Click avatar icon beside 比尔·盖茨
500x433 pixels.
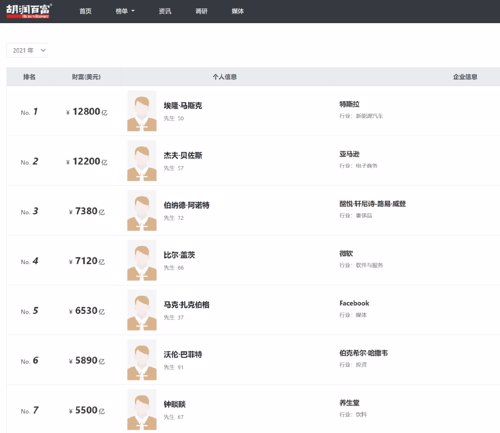(142, 260)
